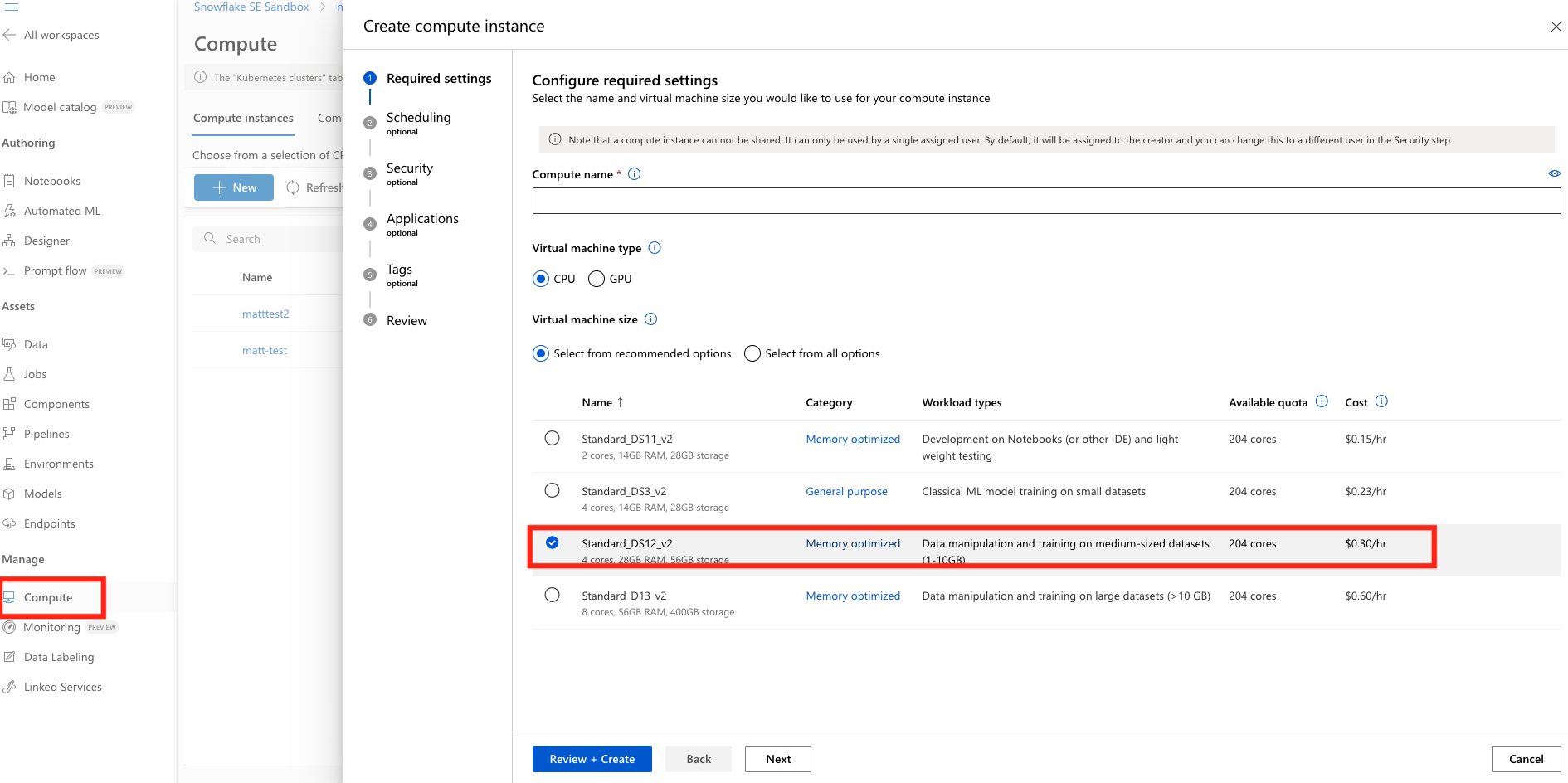The width and height of the screenshot is (1568, 783).
Task: Open the hamburger navigation menu icon
Action: (12, 7)
